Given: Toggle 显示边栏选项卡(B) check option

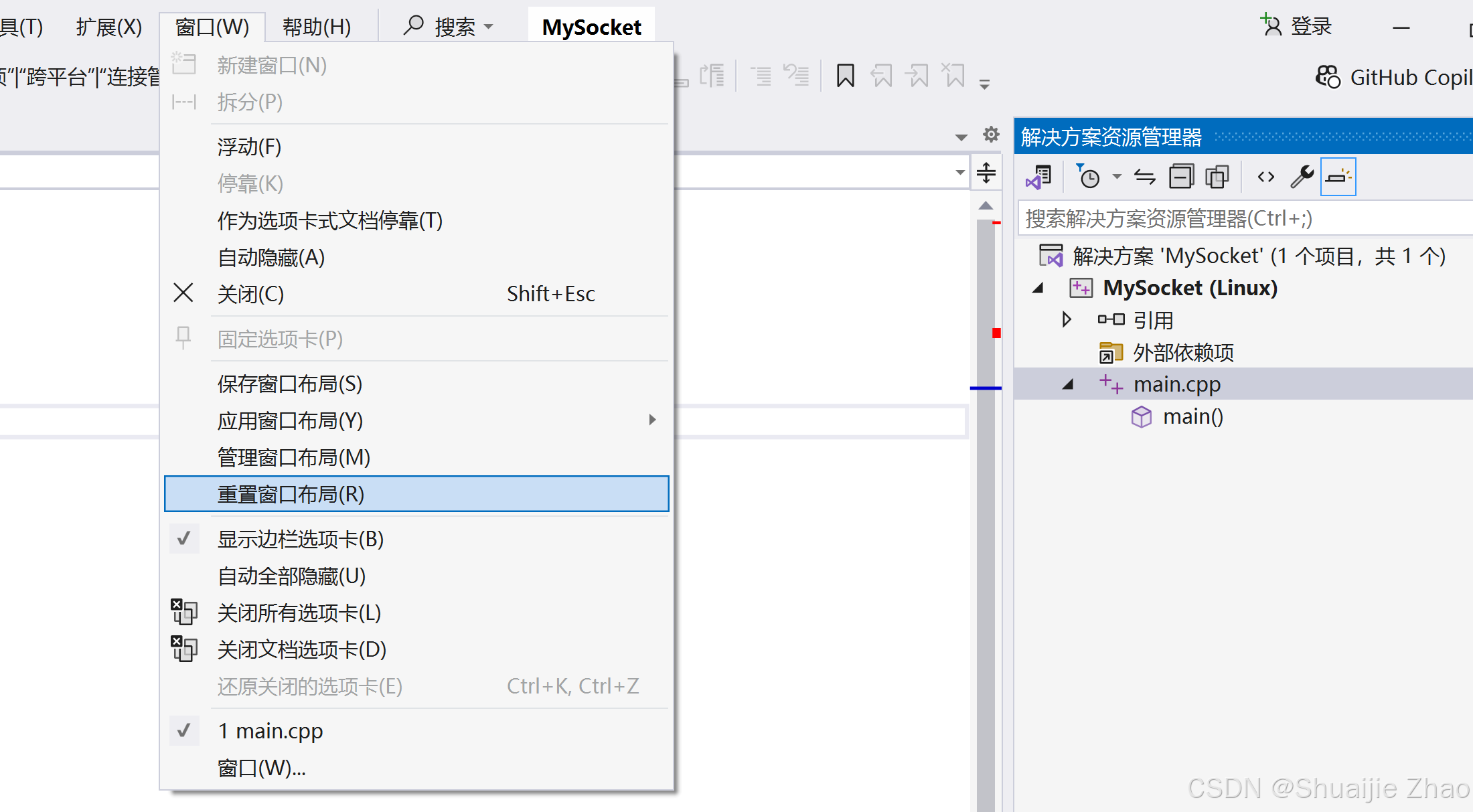Looking at the screenshot, I should pyautogui.click(x=300, y=539).
